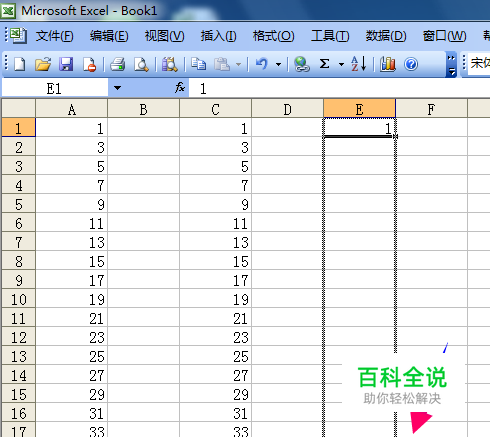Click the fill handle of cell E1
490x437 pixels.
point(395,136)
